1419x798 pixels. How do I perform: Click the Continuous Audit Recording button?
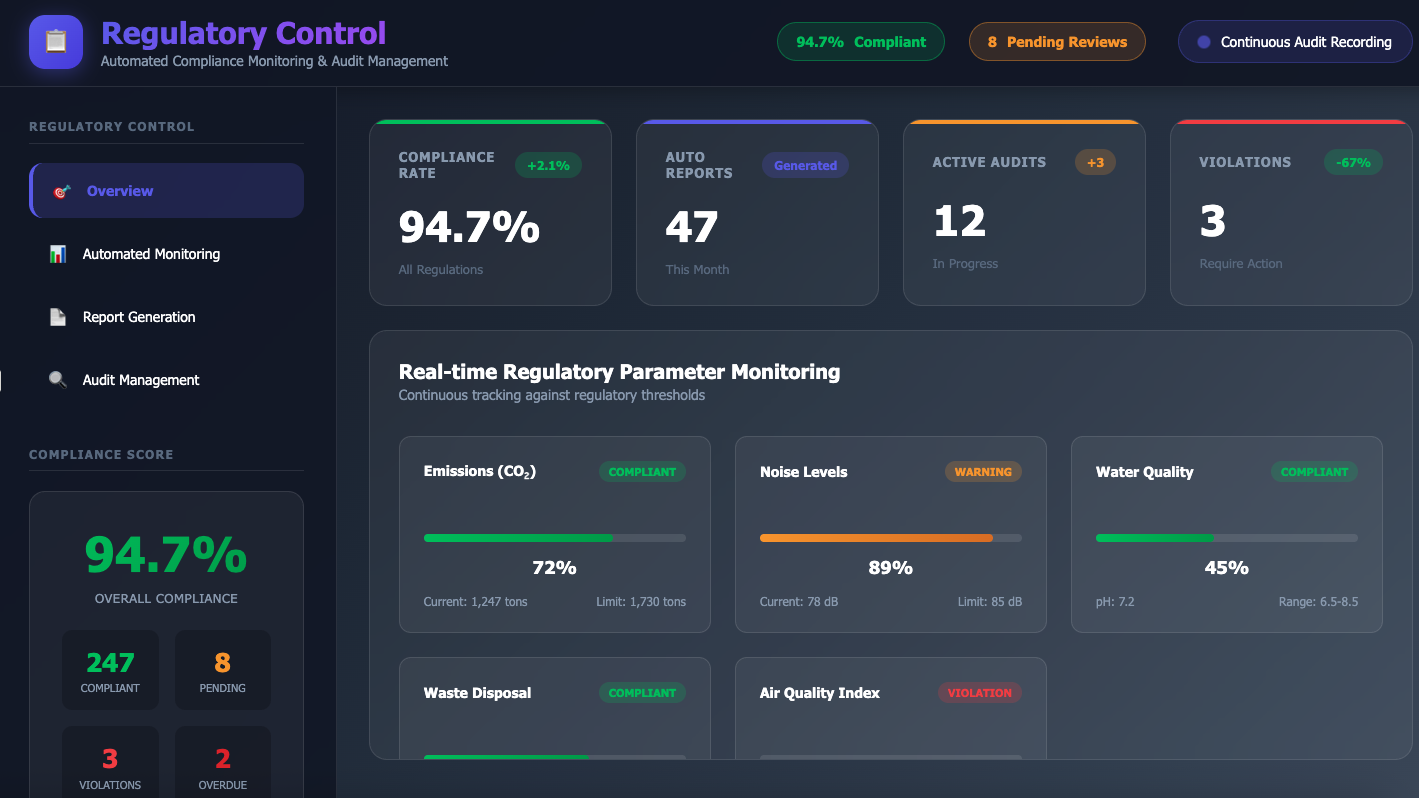tap(1298, 42)
